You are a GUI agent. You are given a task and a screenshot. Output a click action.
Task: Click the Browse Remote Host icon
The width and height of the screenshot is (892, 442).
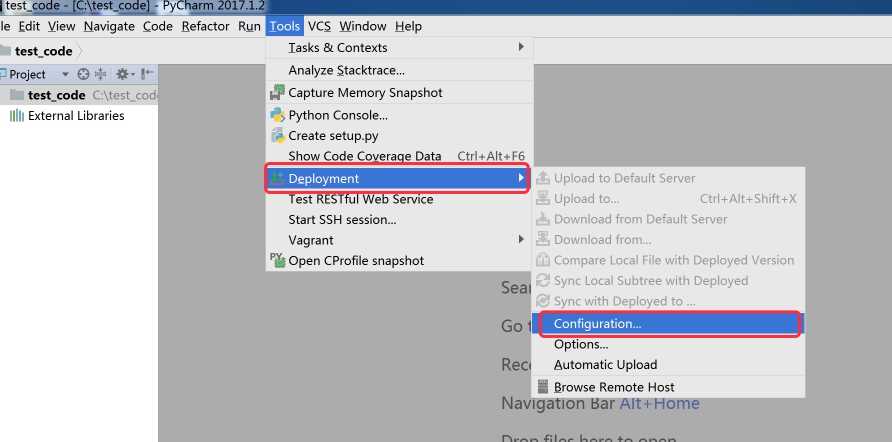[543, 387]
